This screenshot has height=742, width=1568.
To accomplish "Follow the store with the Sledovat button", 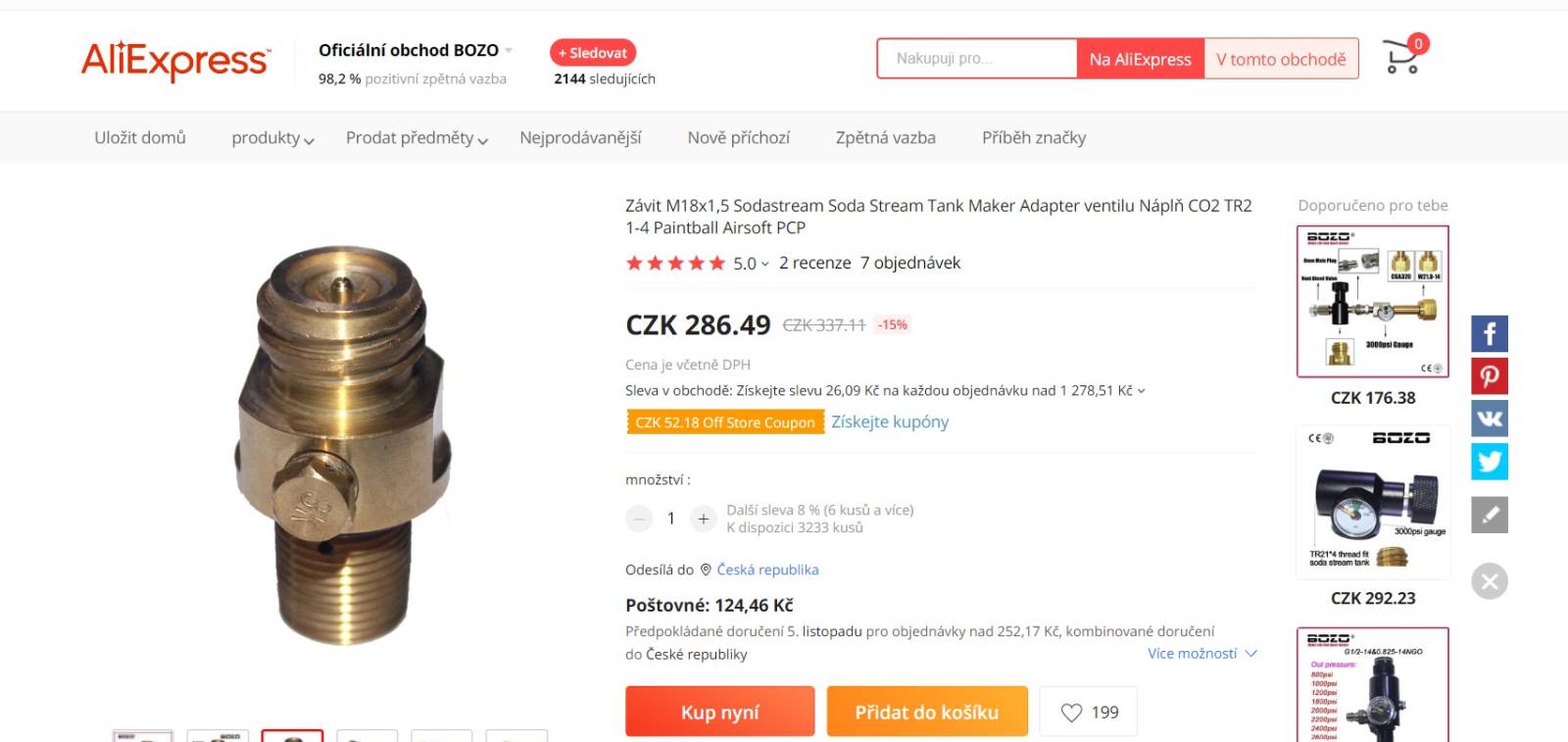I will (593, 53).
